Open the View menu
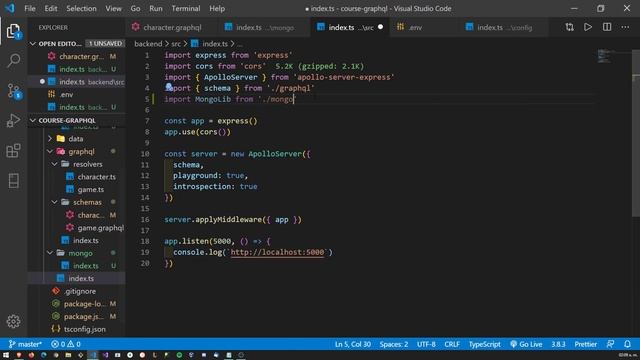640x360 pixels. click(x=113, y=8)
